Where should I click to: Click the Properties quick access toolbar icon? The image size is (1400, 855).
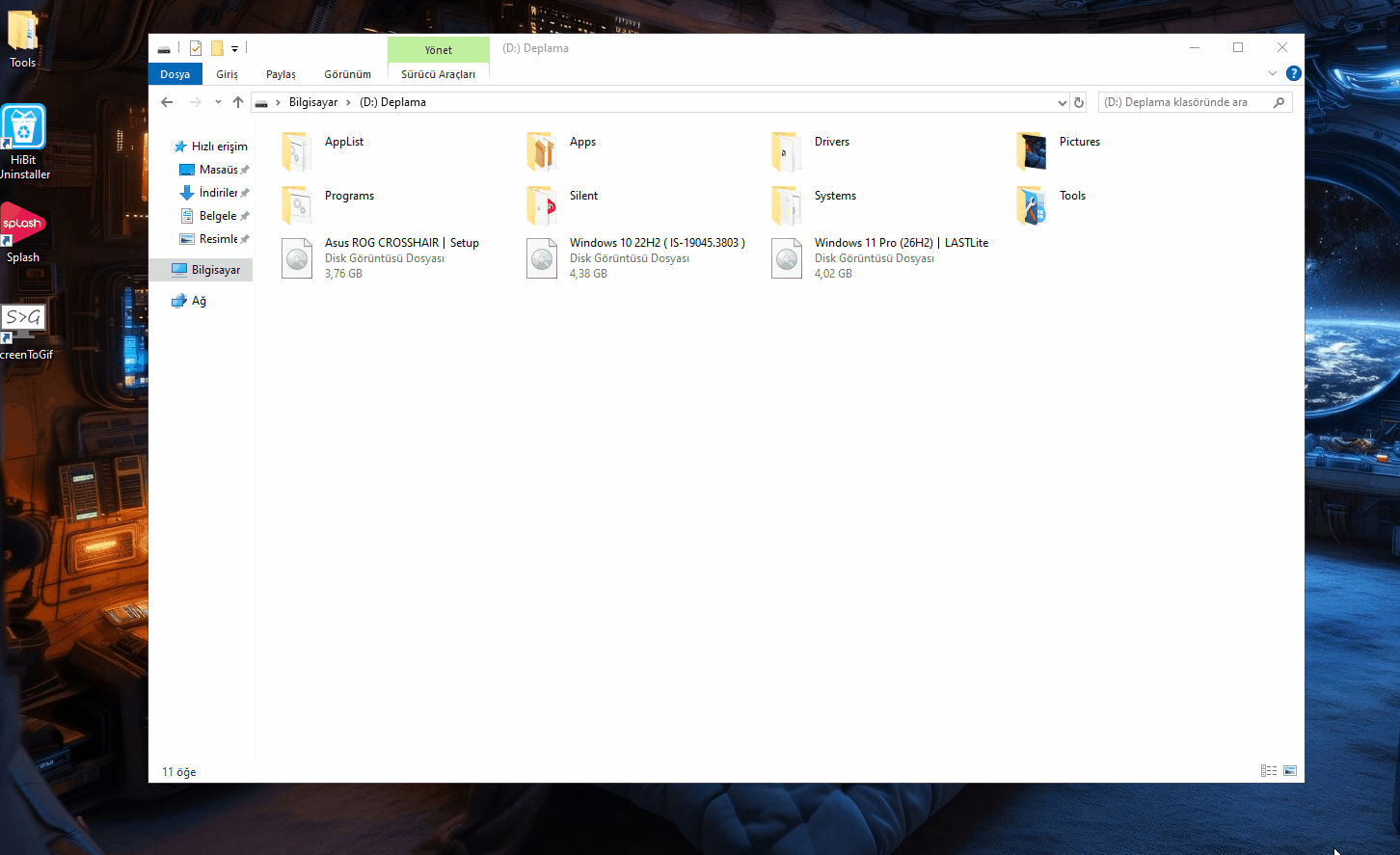(x=196, y=48)
